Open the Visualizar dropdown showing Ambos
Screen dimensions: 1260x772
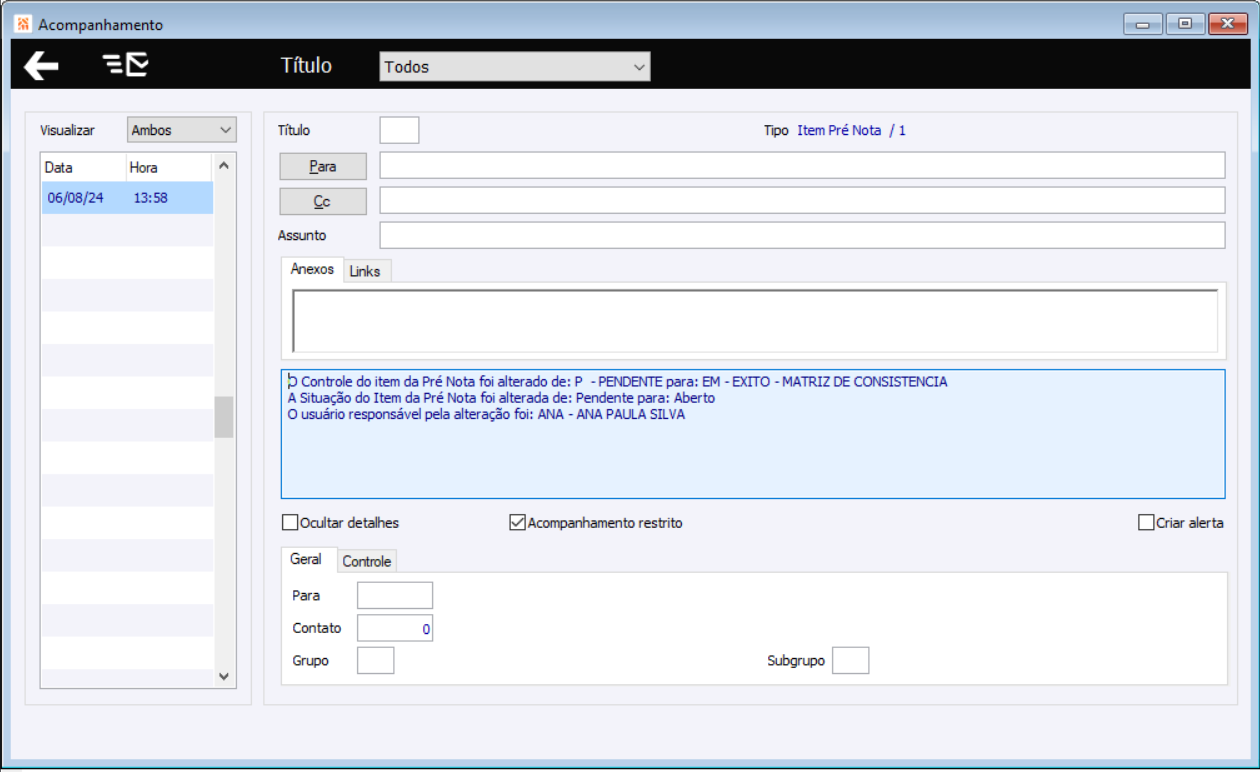pos(182,130)
